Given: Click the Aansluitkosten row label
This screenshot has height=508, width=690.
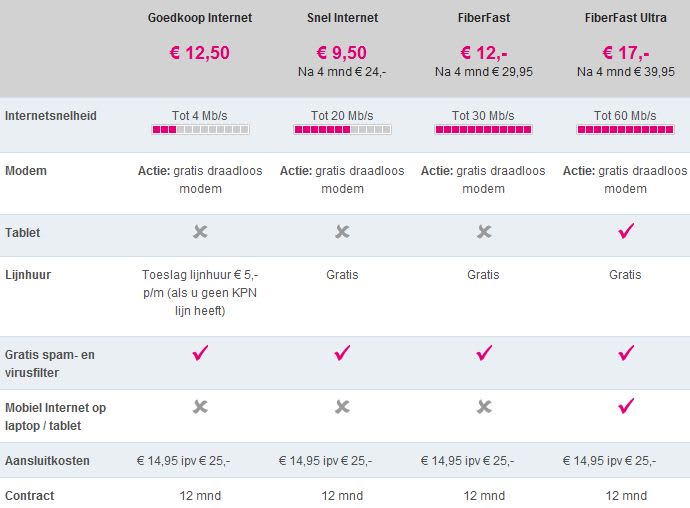Looking at the screenshot, I should (x=47, y=461).
